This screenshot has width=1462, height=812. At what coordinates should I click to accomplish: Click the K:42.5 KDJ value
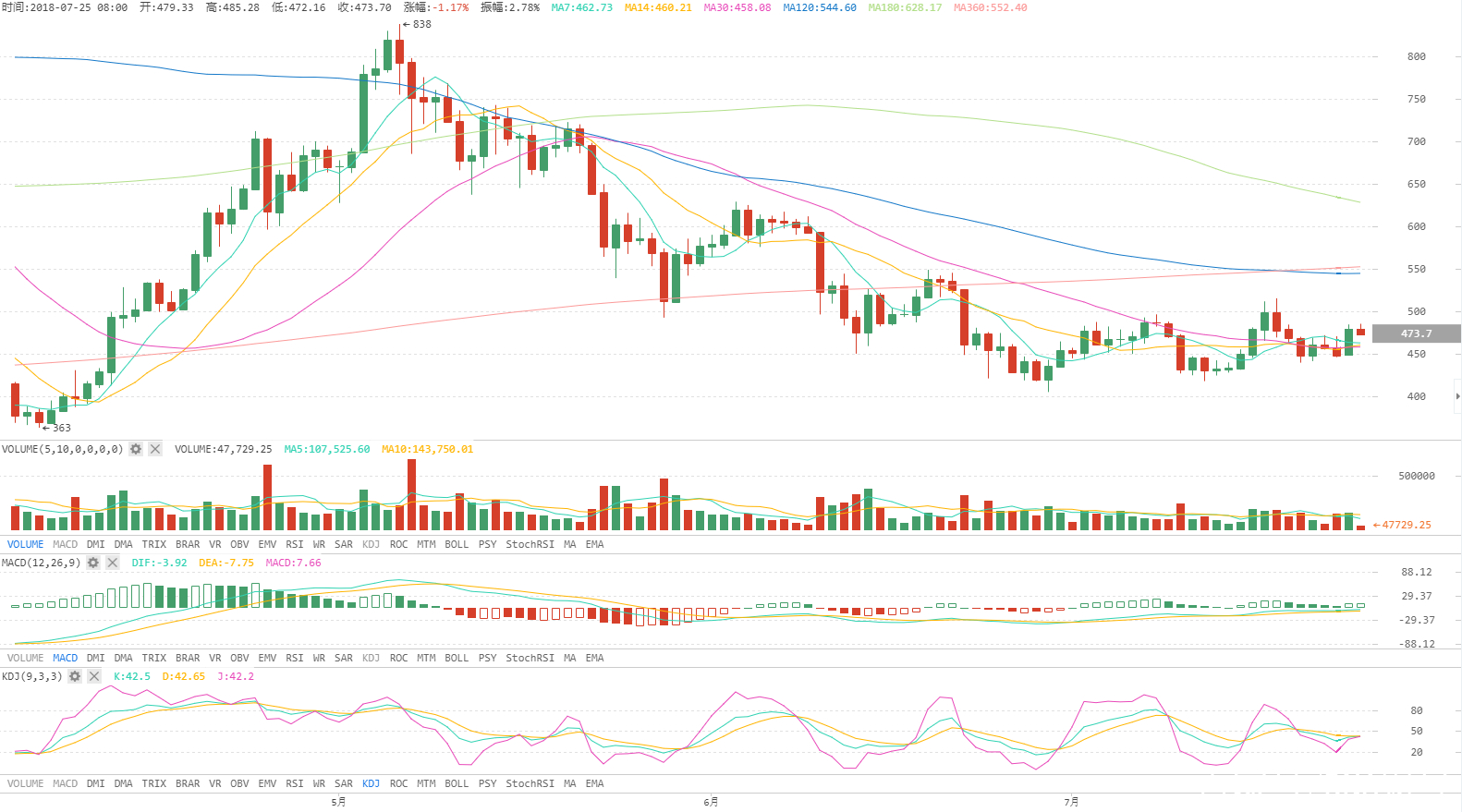point(132,676)
